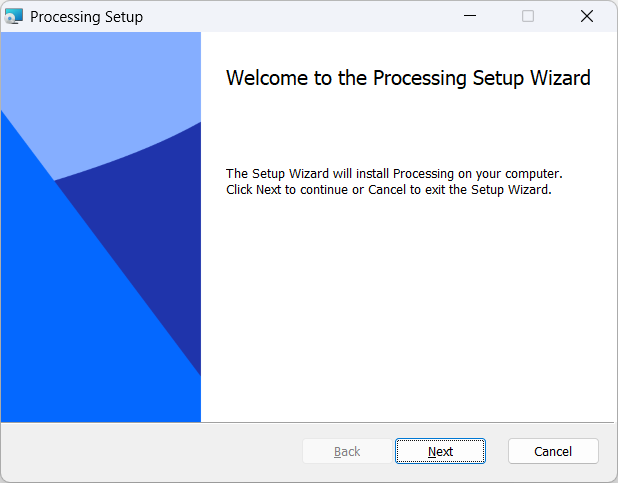Click empty title bar space beside window title
The width and height of the screenshot is (618, 483).
pos(300,16)
